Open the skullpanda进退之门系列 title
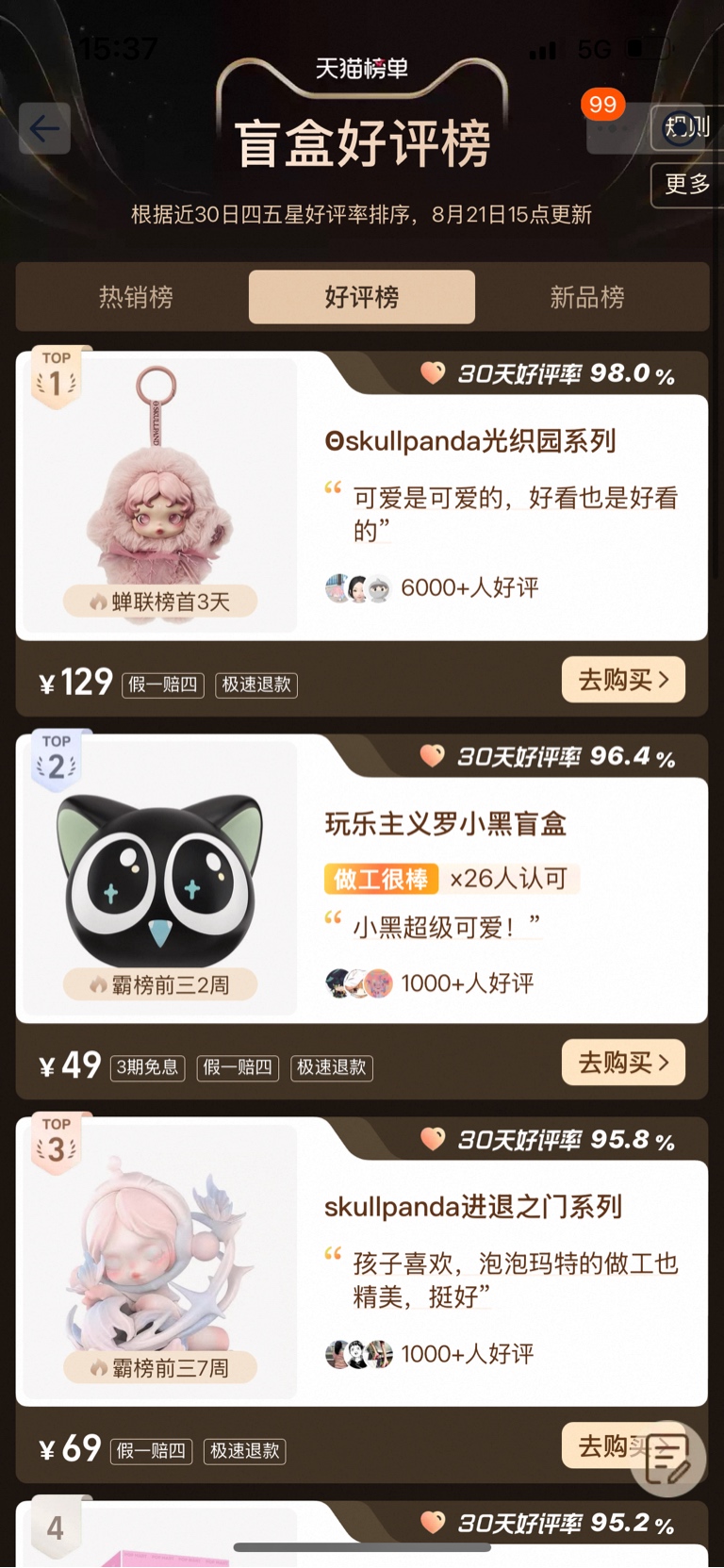The image size is (724, 1568). (x=473, y=1206)
